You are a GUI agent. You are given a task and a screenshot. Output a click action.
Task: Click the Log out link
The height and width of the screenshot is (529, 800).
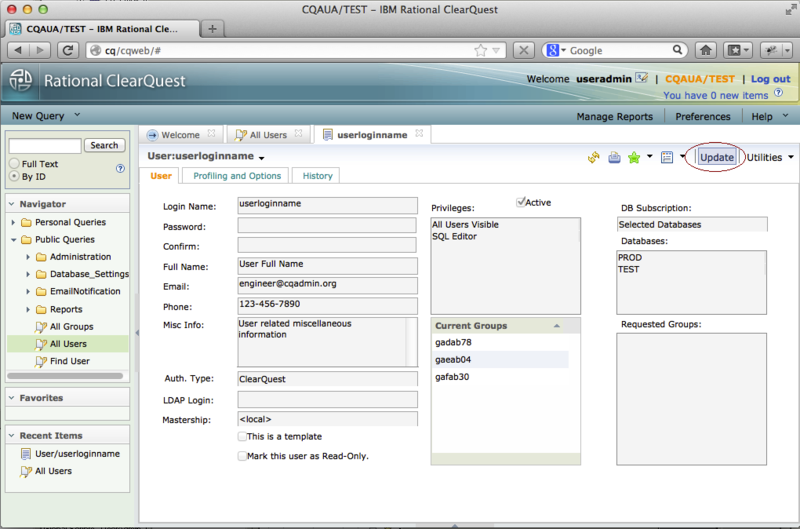[770, 79]
